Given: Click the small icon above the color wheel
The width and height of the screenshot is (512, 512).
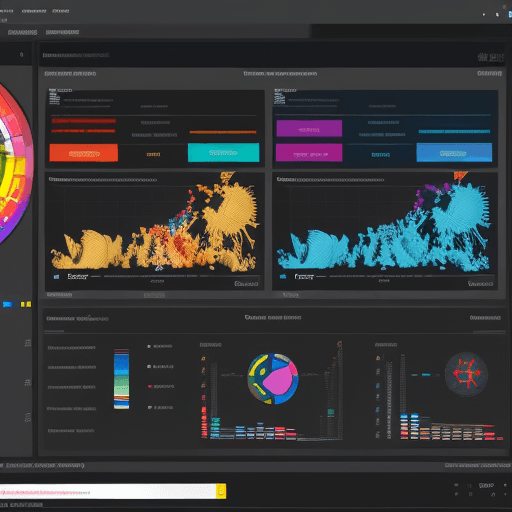Looking at the screenshot, I should pos(22,55).
